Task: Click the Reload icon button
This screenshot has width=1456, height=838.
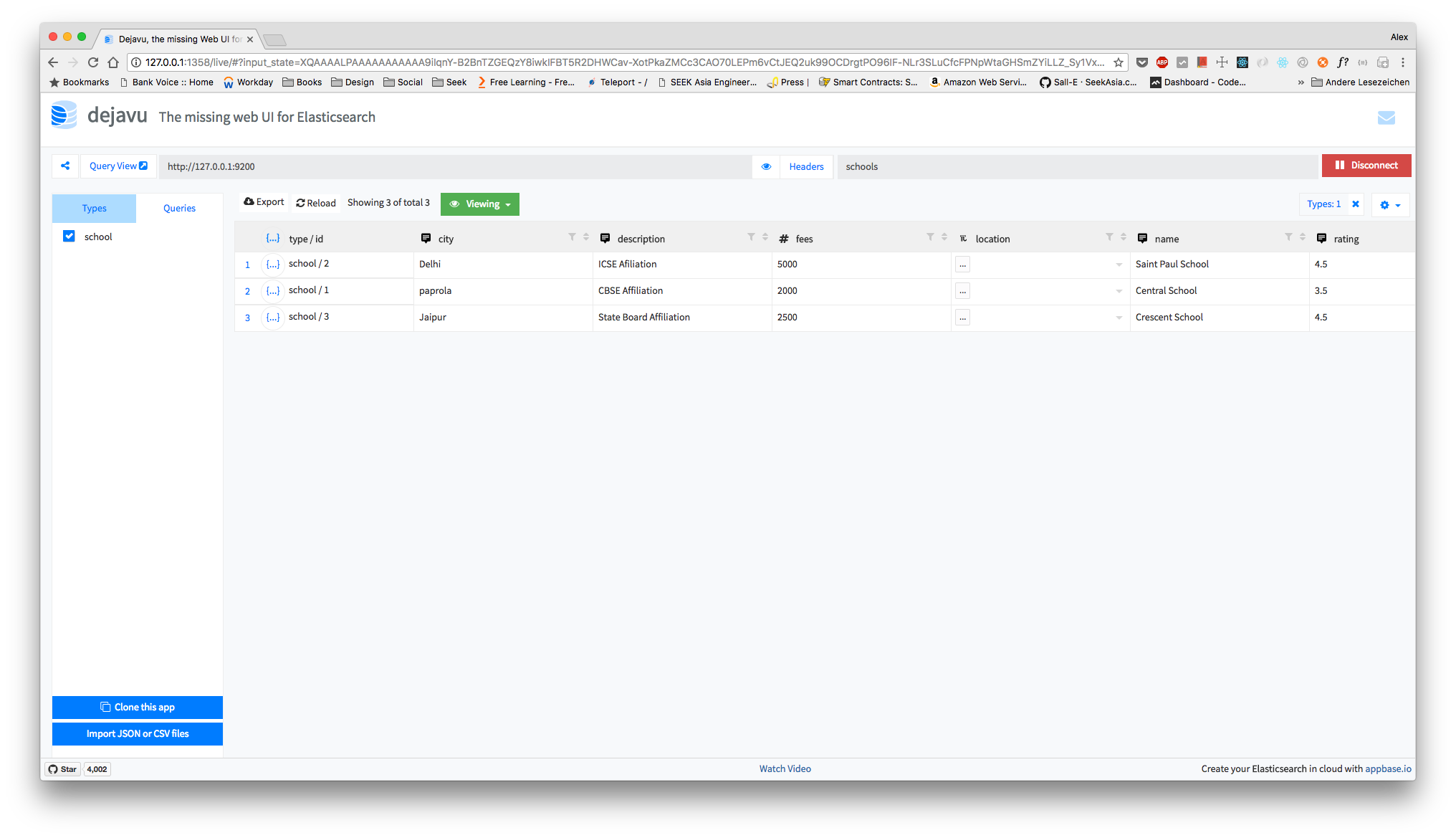Action: [316, 203]
